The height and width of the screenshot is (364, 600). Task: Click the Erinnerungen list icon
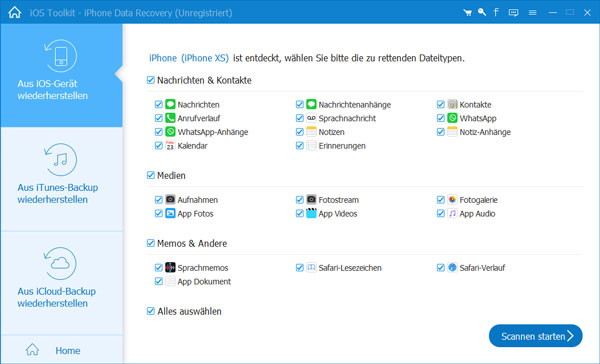311,145
